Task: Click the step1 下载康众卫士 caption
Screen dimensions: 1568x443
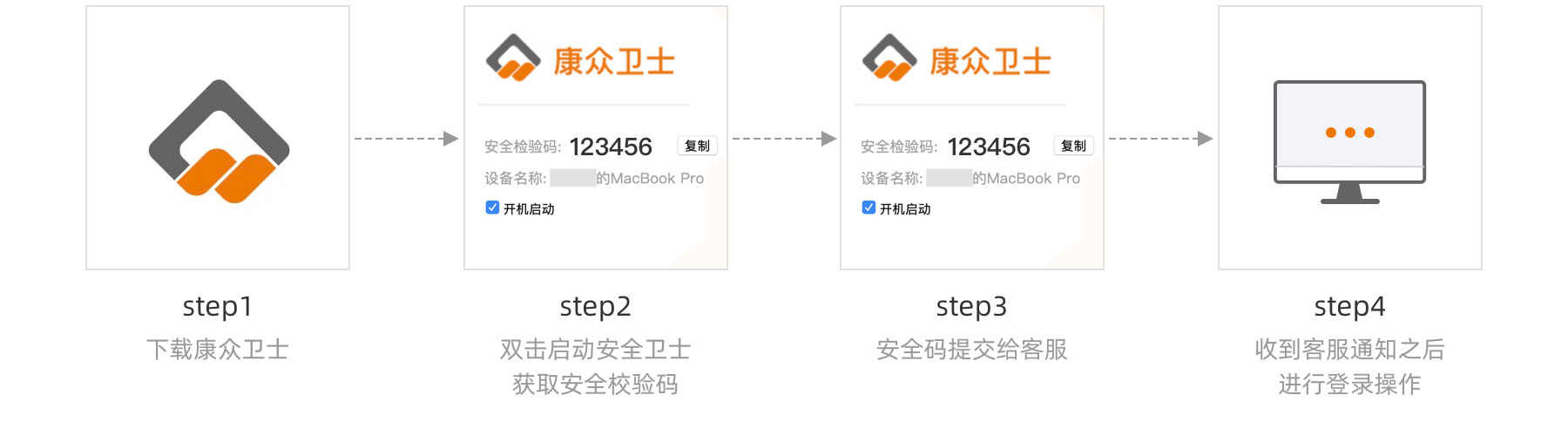Action: (218, 350)
